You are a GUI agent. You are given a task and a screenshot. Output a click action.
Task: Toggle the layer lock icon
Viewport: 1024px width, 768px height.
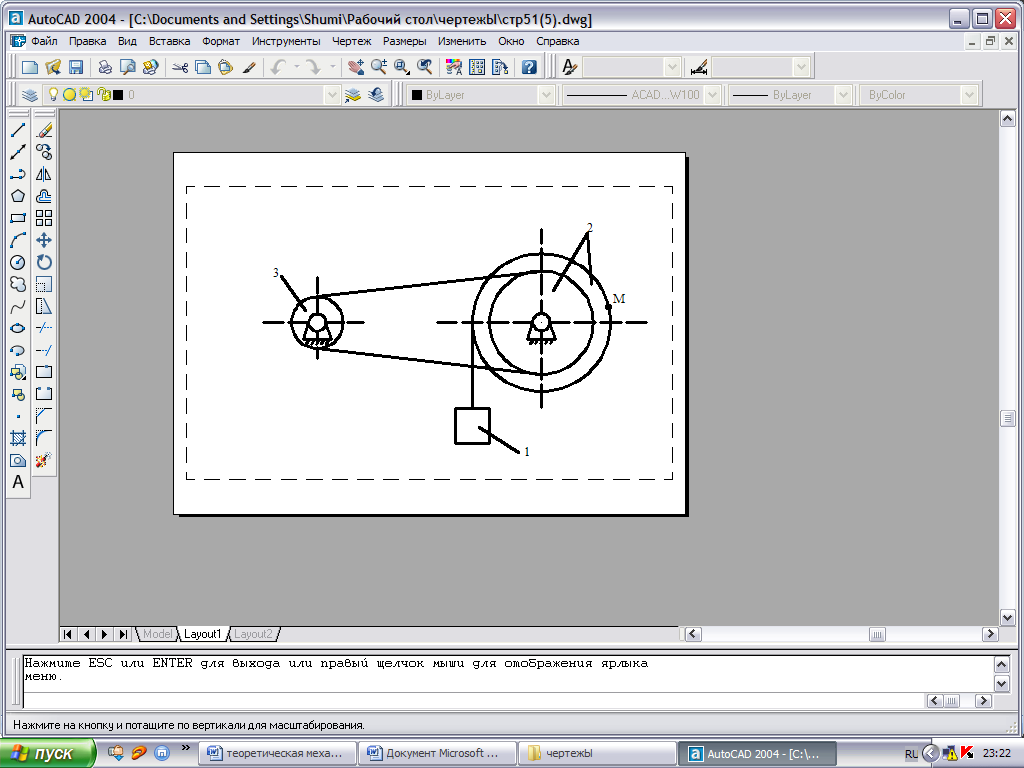point(102,95)
